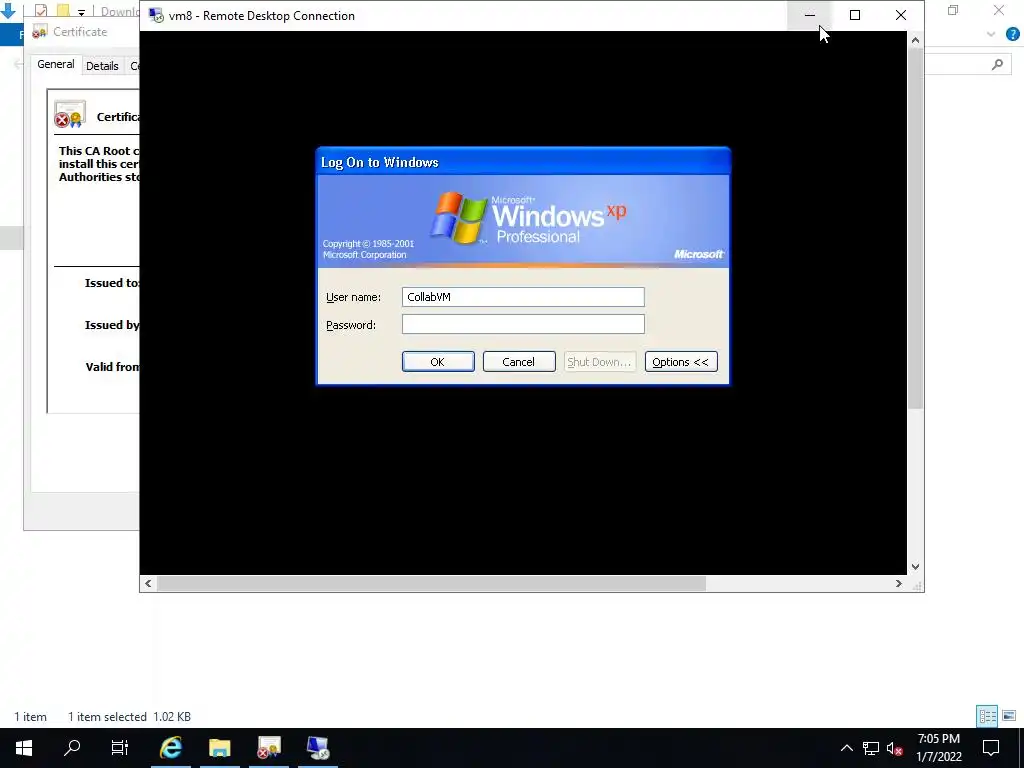Open taskbar Search
The image size is (1024, 768).
point(72,748)
